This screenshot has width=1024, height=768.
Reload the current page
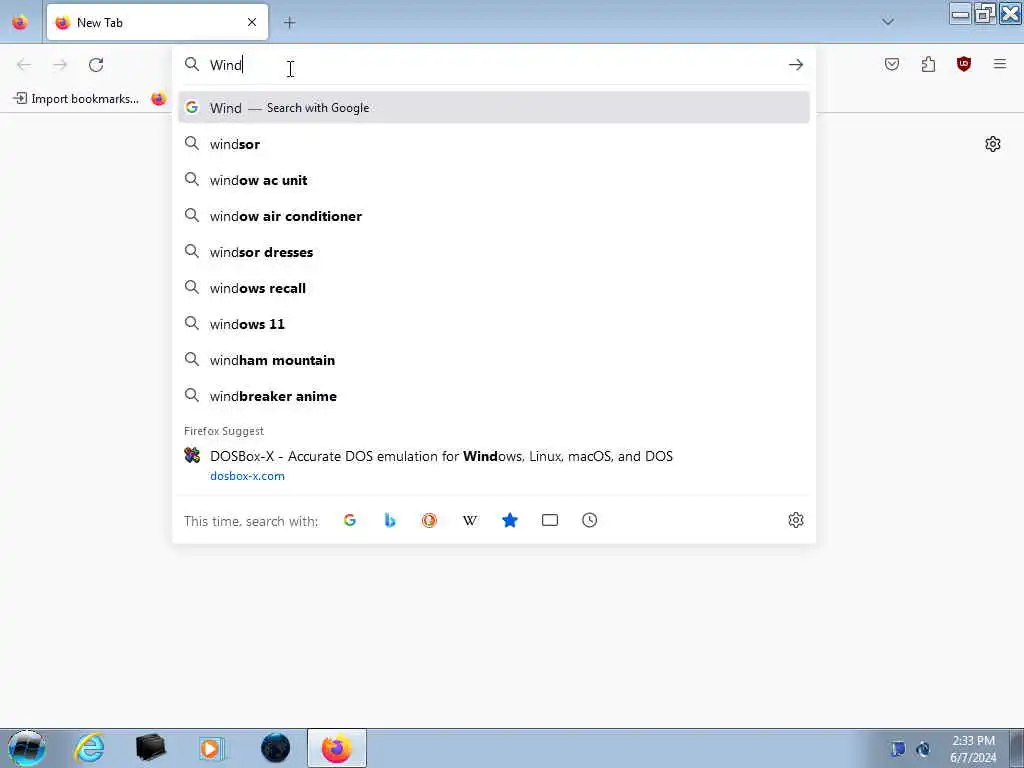pyautogui.click(x=96, y=65)
